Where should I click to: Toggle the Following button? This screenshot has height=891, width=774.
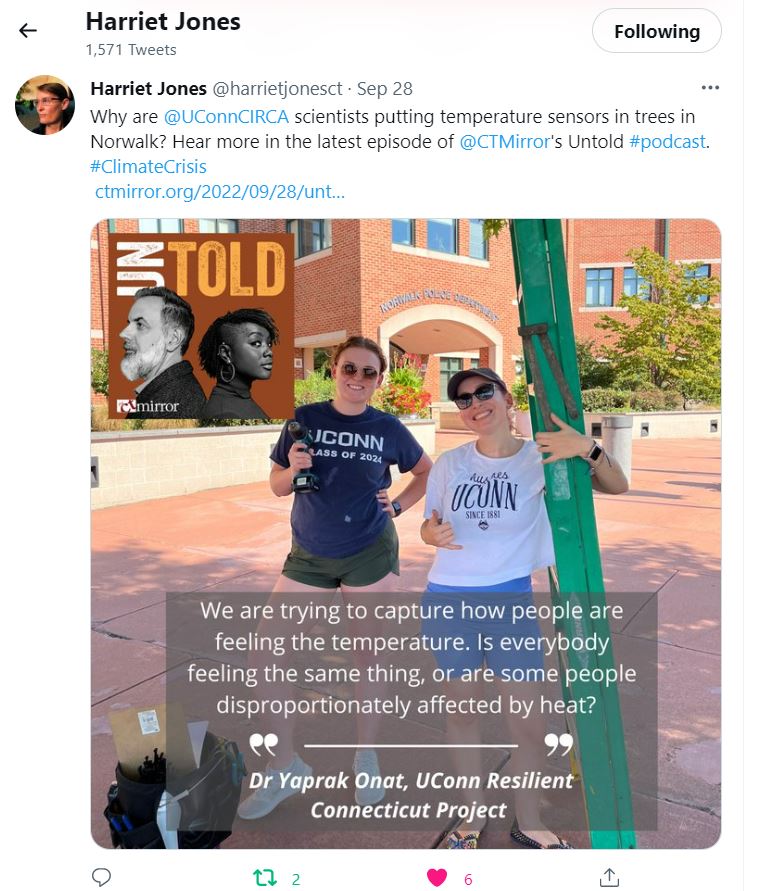(656, 31)
